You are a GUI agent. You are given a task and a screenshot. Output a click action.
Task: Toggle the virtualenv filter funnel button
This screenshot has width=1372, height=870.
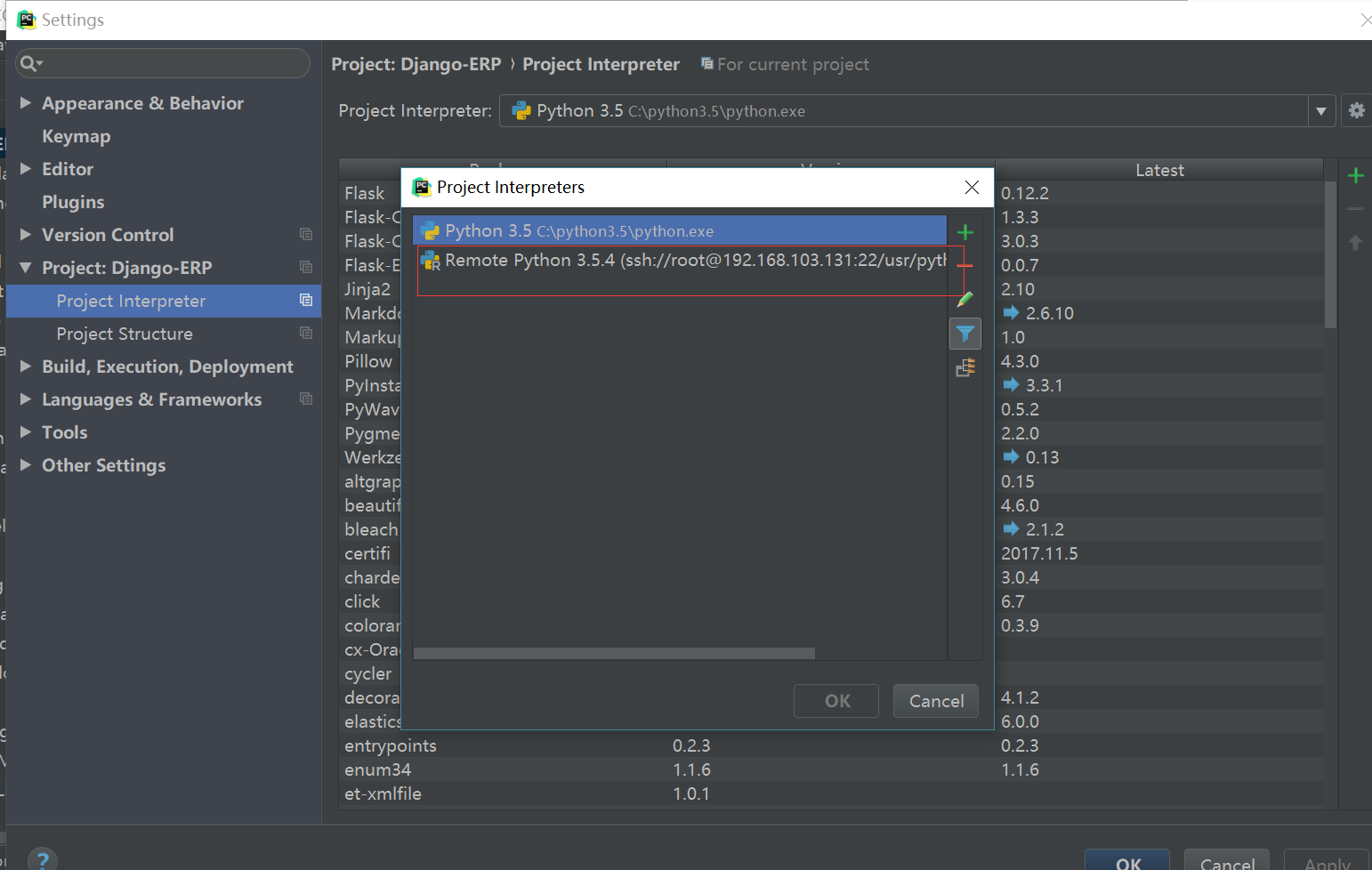pos(965,334)
